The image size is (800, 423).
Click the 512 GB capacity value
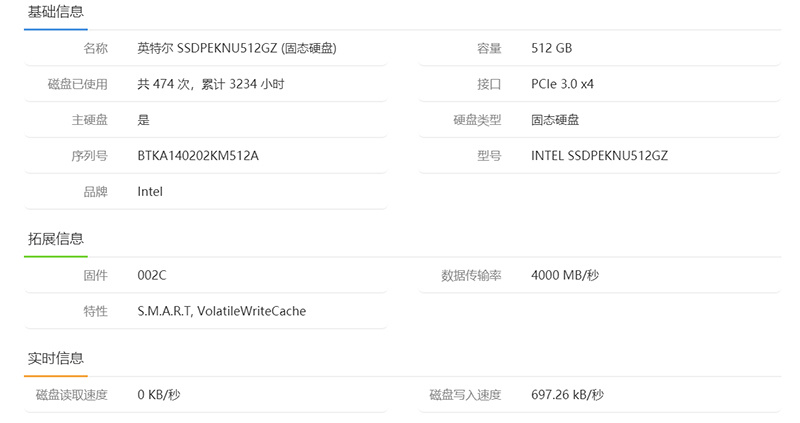coord(551,48)
